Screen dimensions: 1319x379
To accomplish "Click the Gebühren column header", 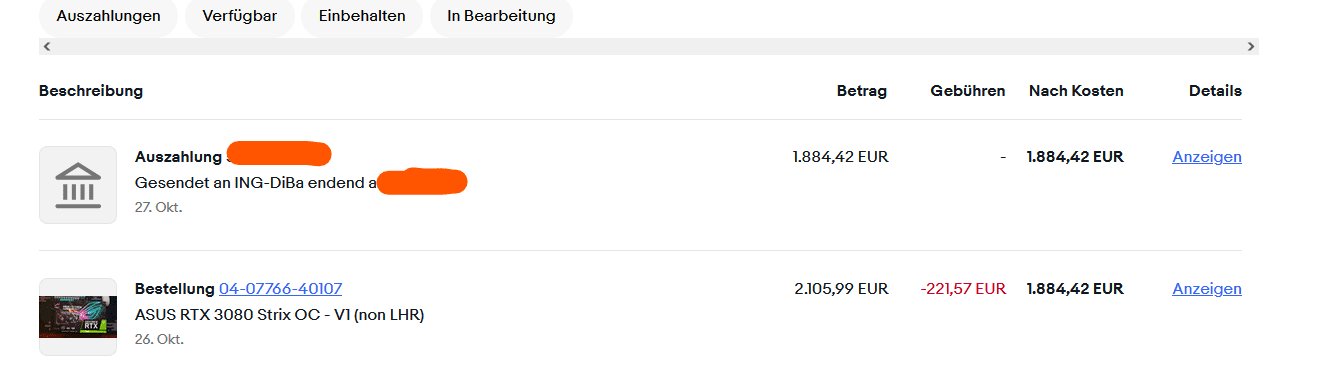I will (968, 91).
